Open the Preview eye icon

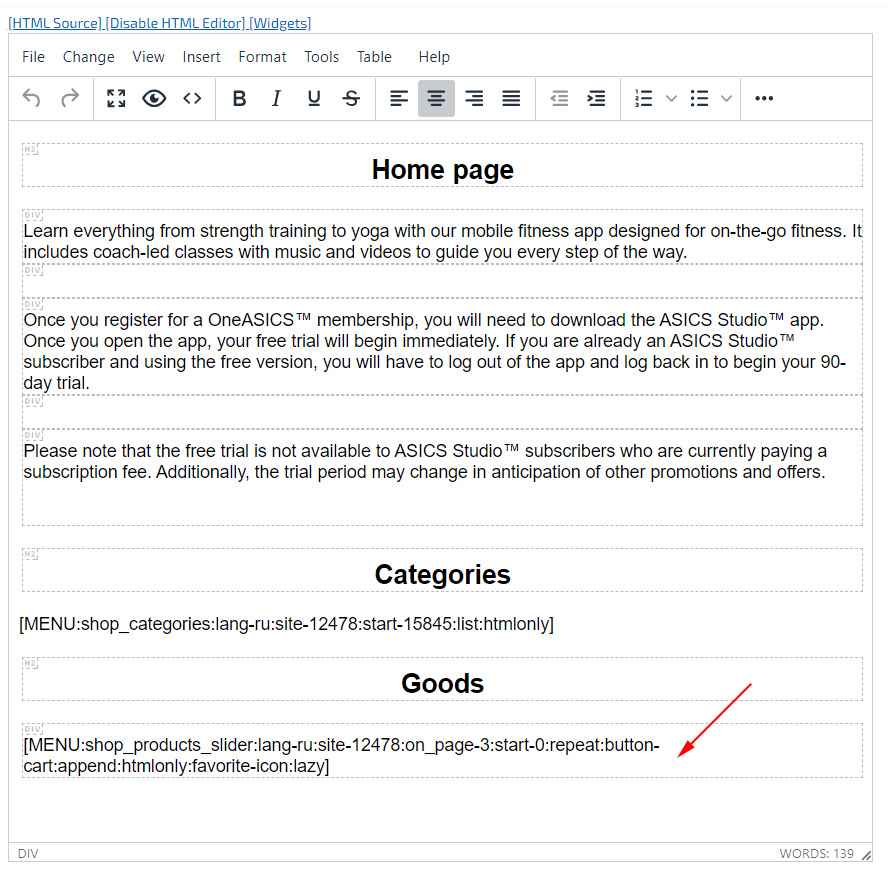[x=154, y=98]
